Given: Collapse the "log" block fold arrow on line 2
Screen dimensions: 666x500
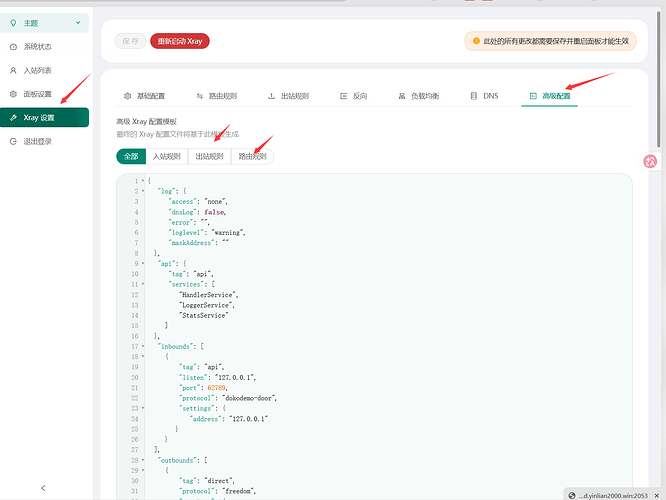Looking at the screenshot, I should (143, 191).
